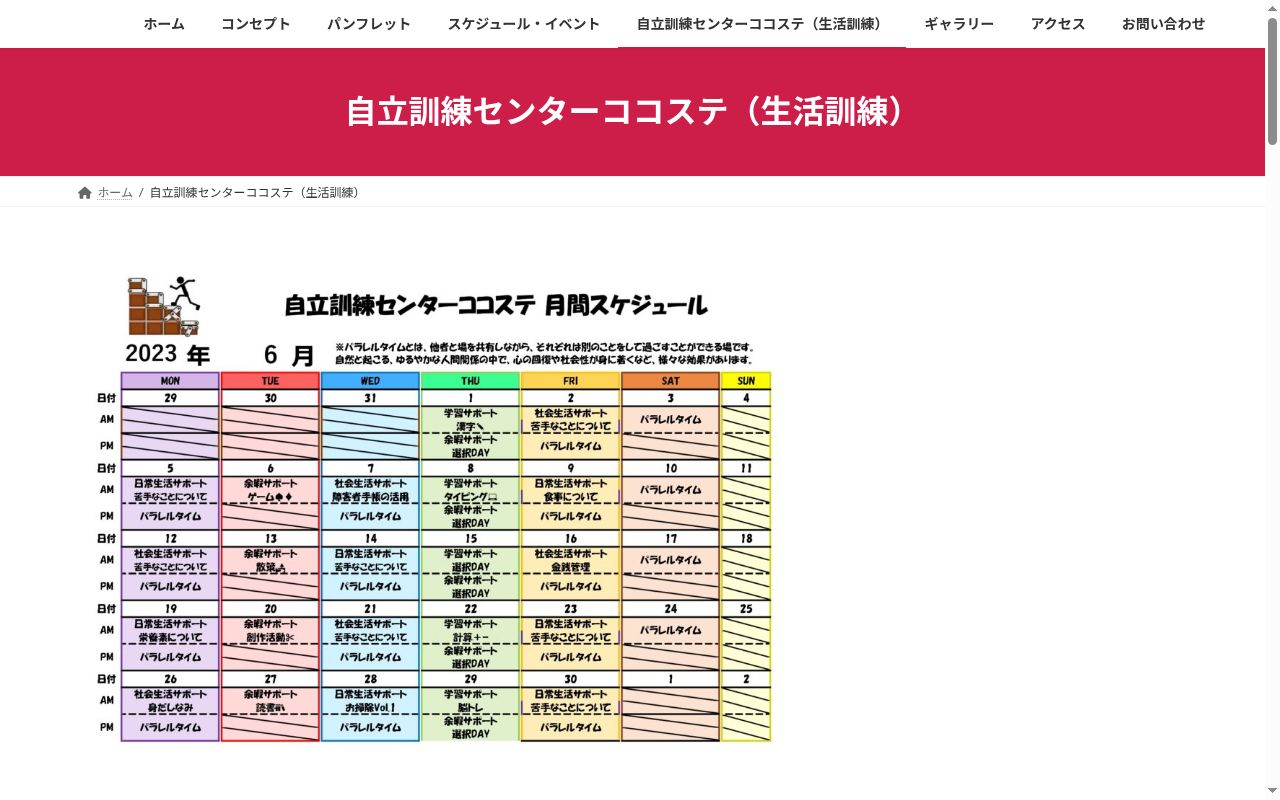The height and width of the screenshot is (800, 1280).
Task: Click the 月間スケジュール title on the calendar
Action: click(628, 305)
